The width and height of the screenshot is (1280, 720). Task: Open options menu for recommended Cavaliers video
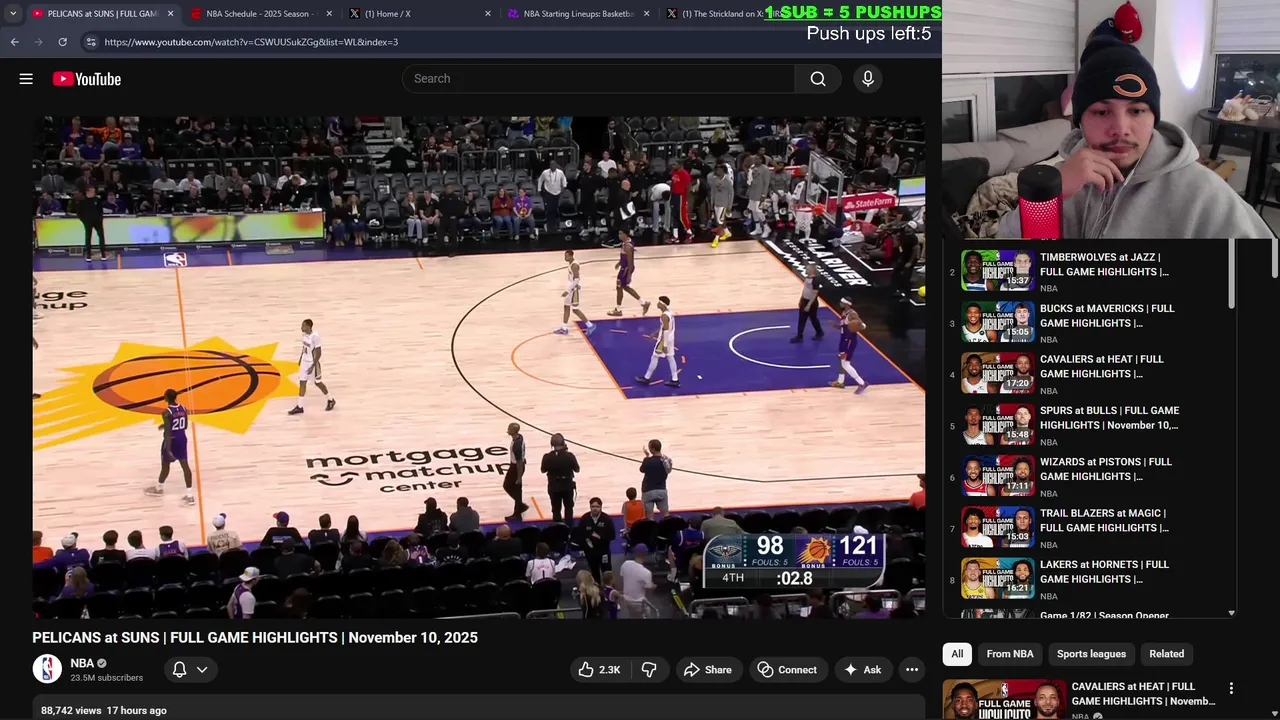1231,688
